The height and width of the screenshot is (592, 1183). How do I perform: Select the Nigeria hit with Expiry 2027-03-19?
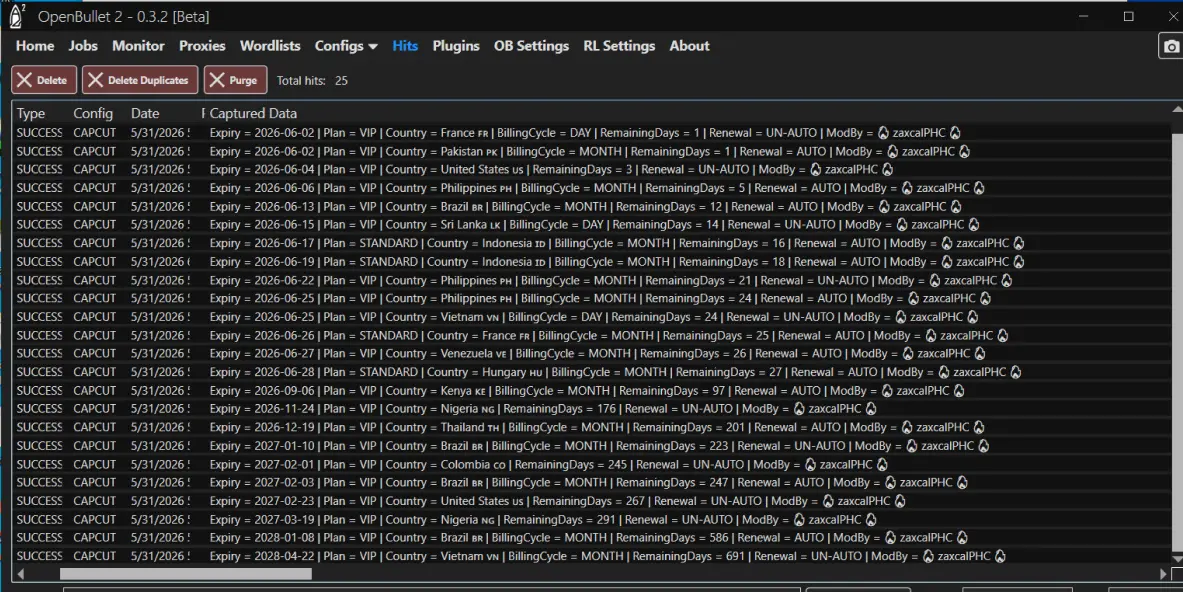pos(591,520)
